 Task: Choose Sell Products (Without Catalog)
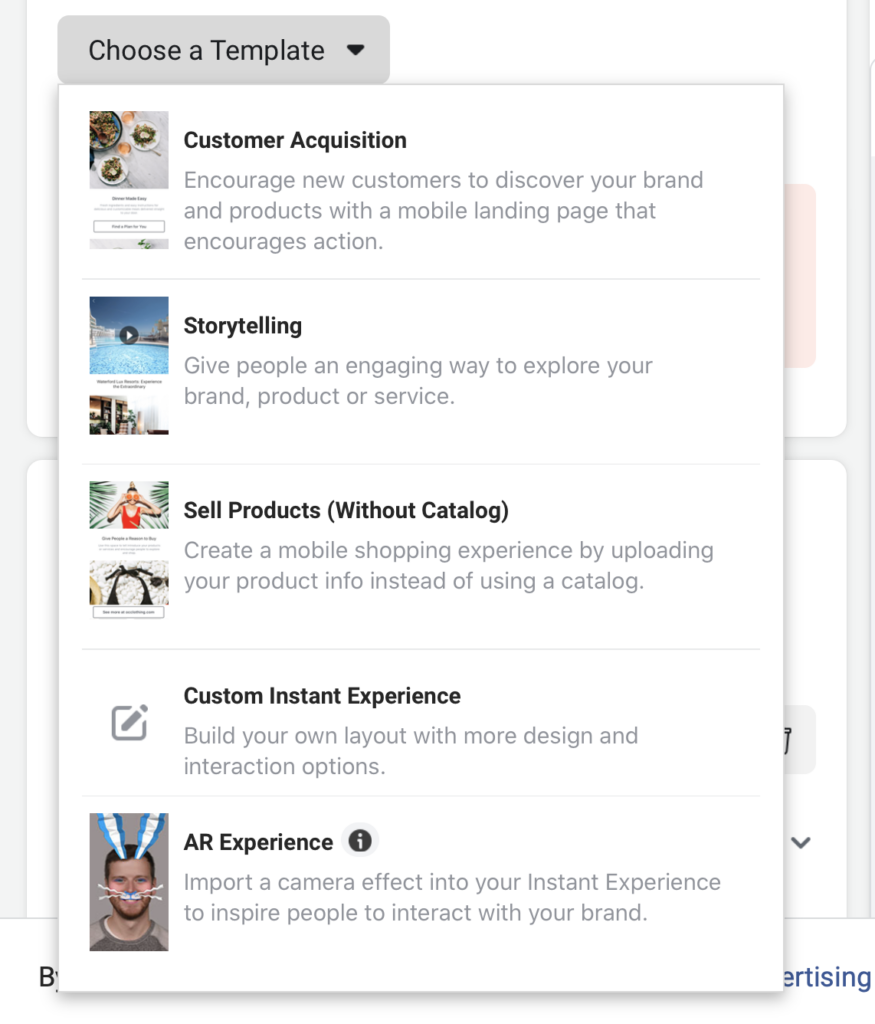click(346, 510)
